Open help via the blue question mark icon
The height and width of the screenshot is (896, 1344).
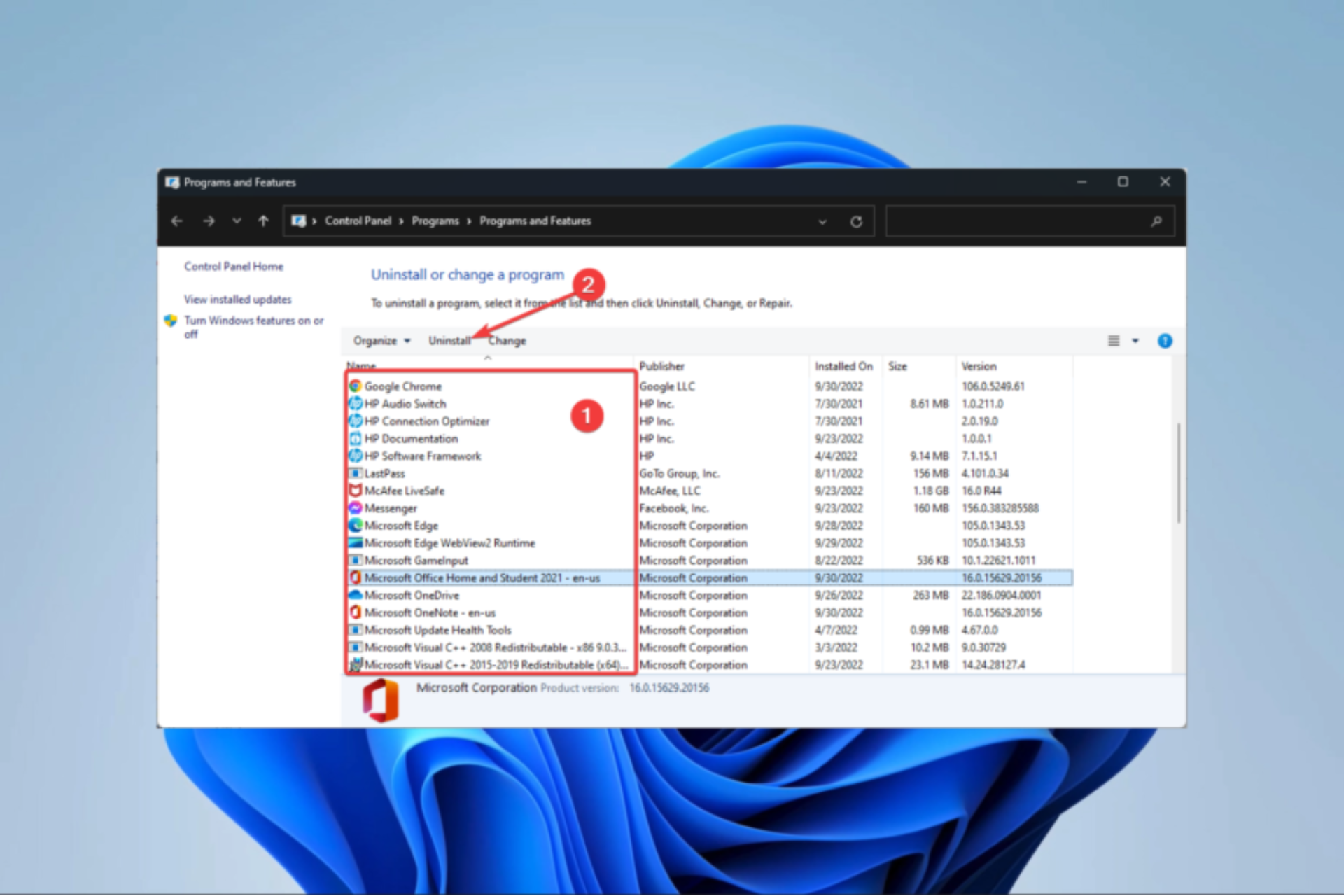pos(1165,341)
